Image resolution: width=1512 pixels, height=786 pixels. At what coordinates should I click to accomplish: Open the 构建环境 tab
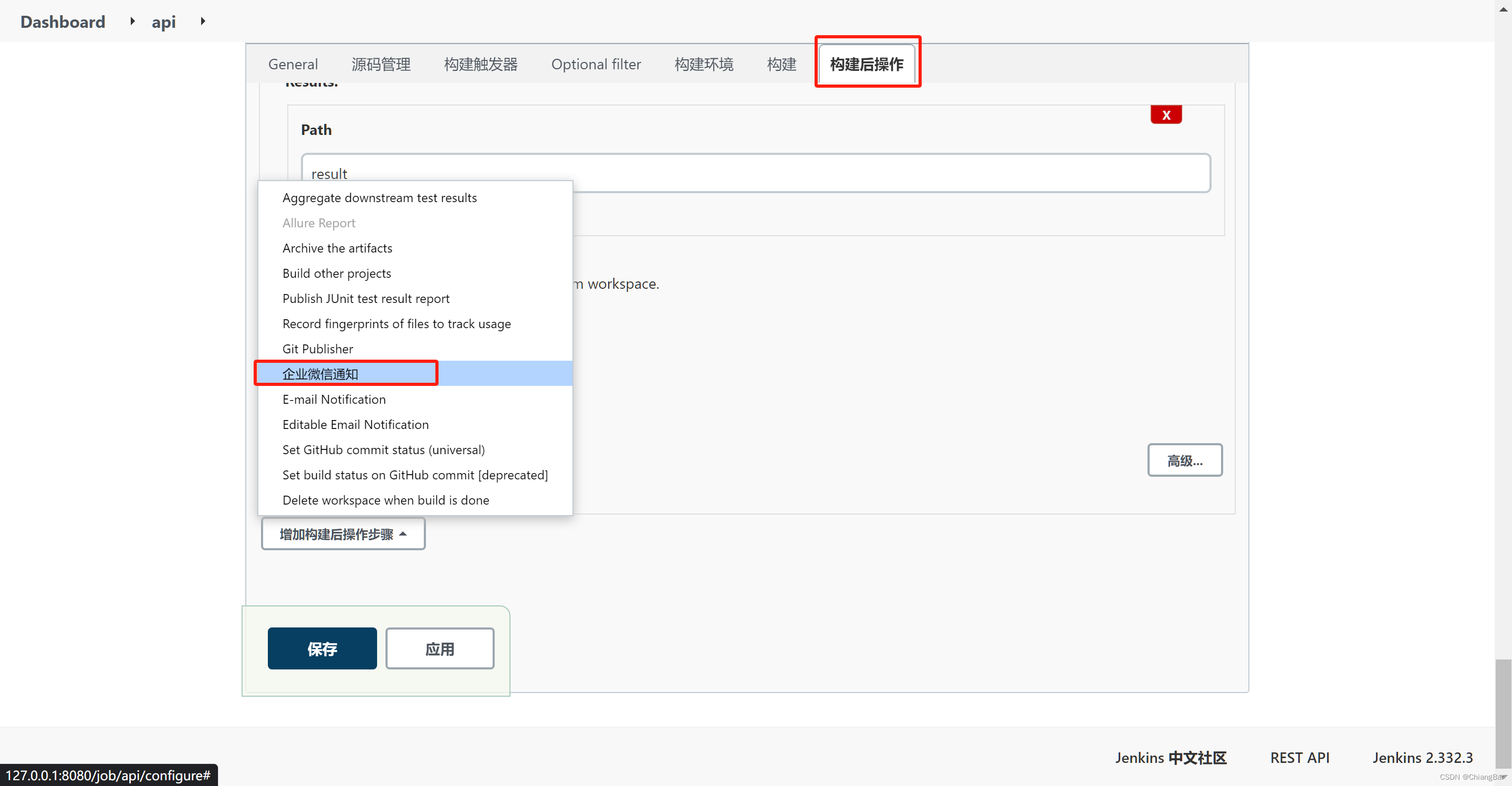(x=704, y=64)
